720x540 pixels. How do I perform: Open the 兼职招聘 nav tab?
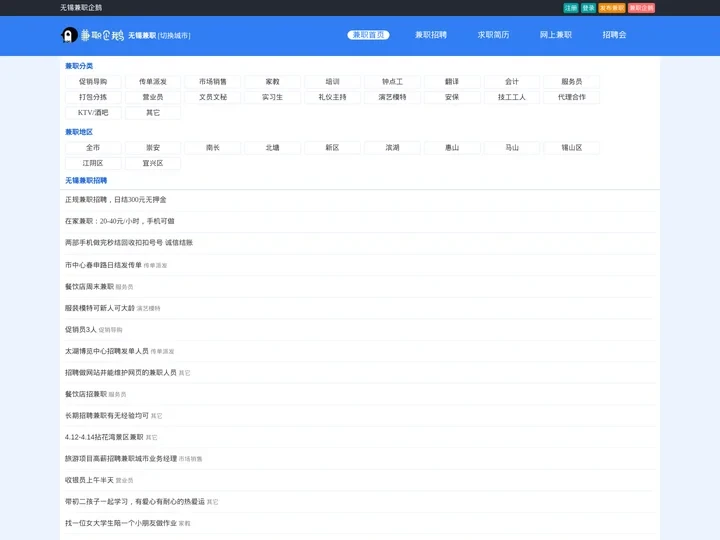(x=431, y=35)
